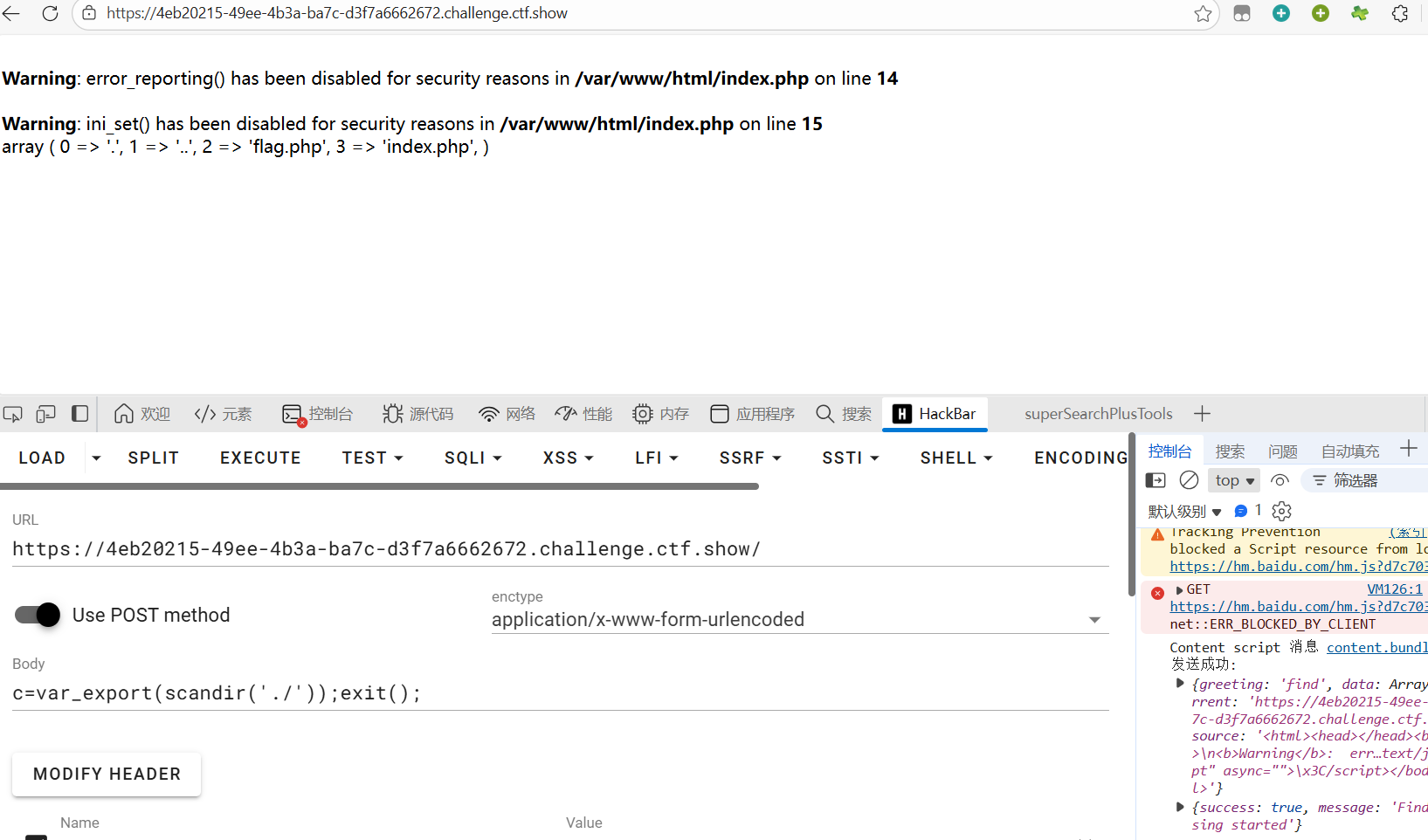Open the 默认级别 log level dropdown

click(1184, 511)
